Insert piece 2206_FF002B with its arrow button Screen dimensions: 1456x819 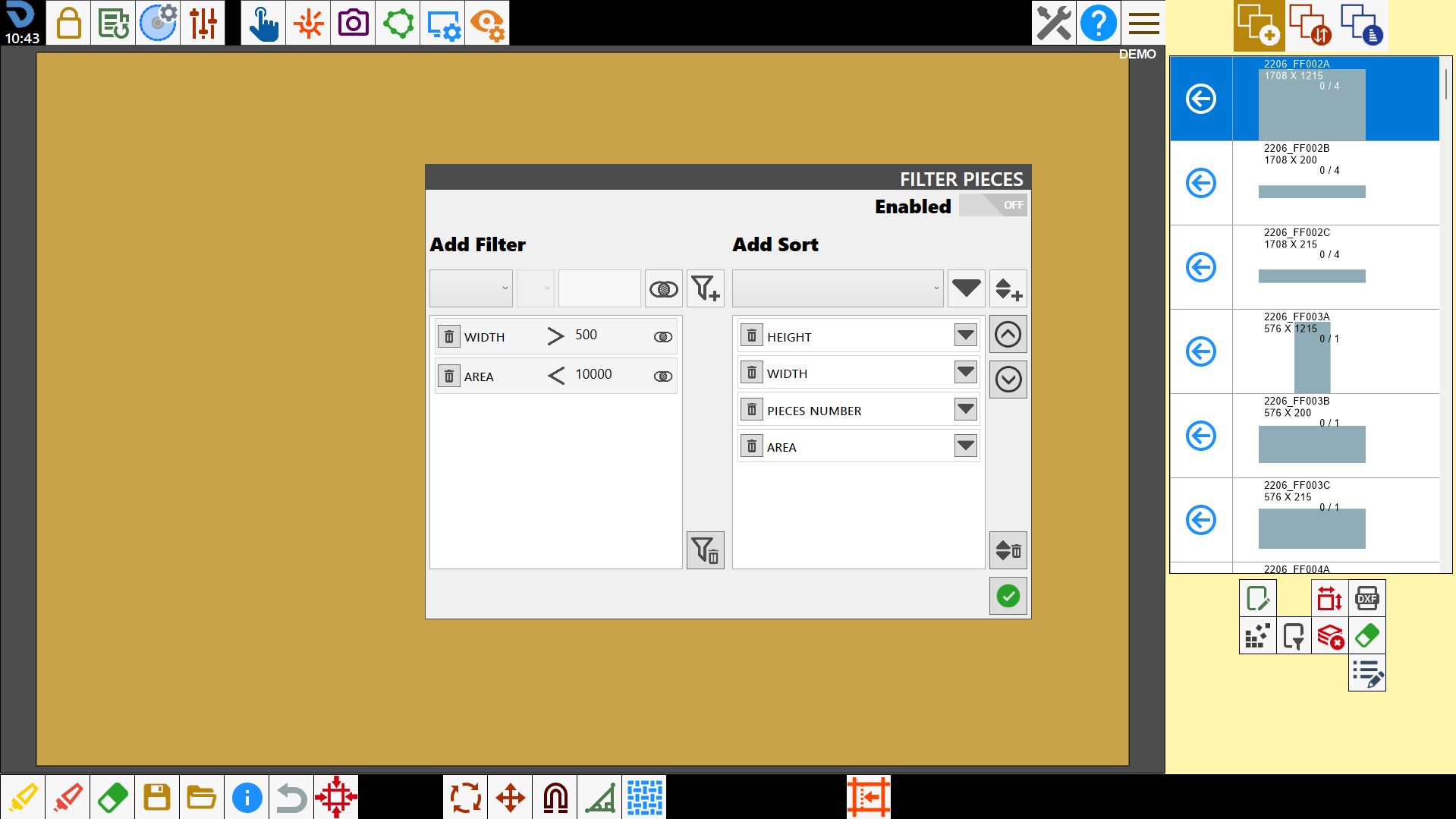1201,183
